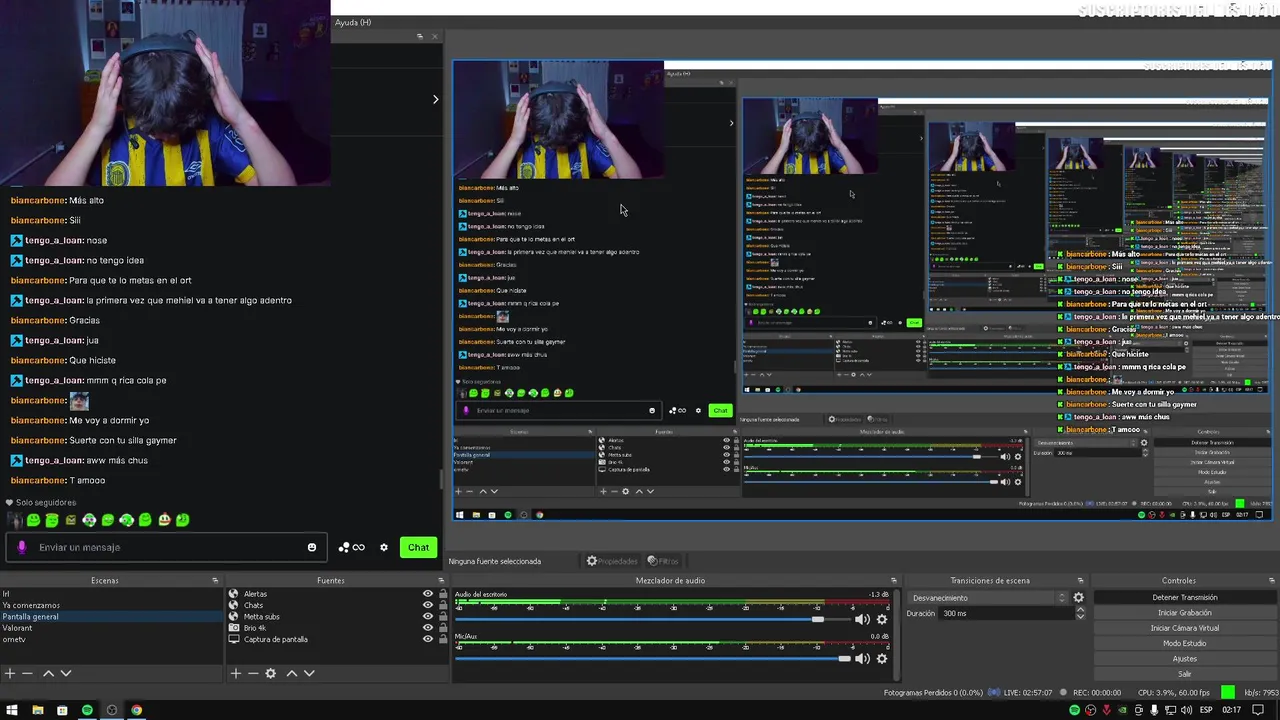Undock the Controles panel
Screen dimensions: 1280x720
point(1271,581)
